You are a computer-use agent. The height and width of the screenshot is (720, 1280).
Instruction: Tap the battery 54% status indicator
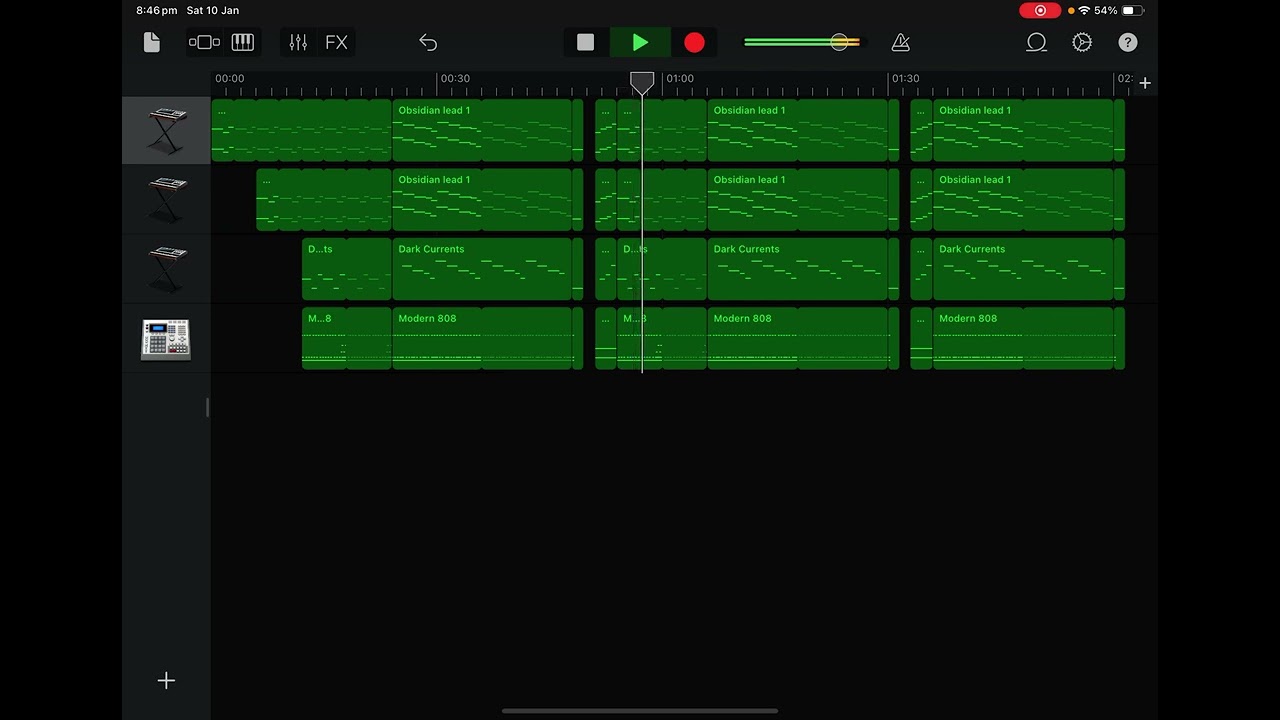coord(1119,10)
